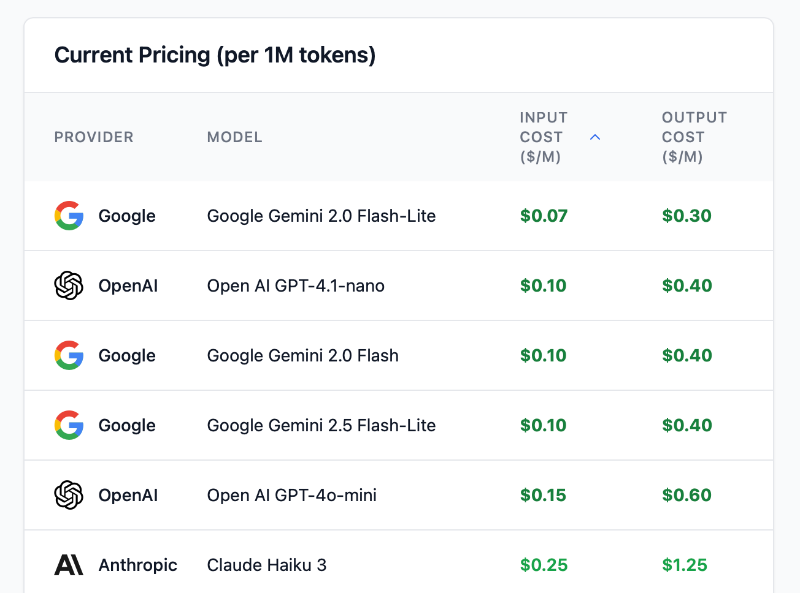The height and width of the screenshot is (593, 800).
Task: Click provider name Google in Gemini 2.5 Flash-Lite row
Action: 127,426
